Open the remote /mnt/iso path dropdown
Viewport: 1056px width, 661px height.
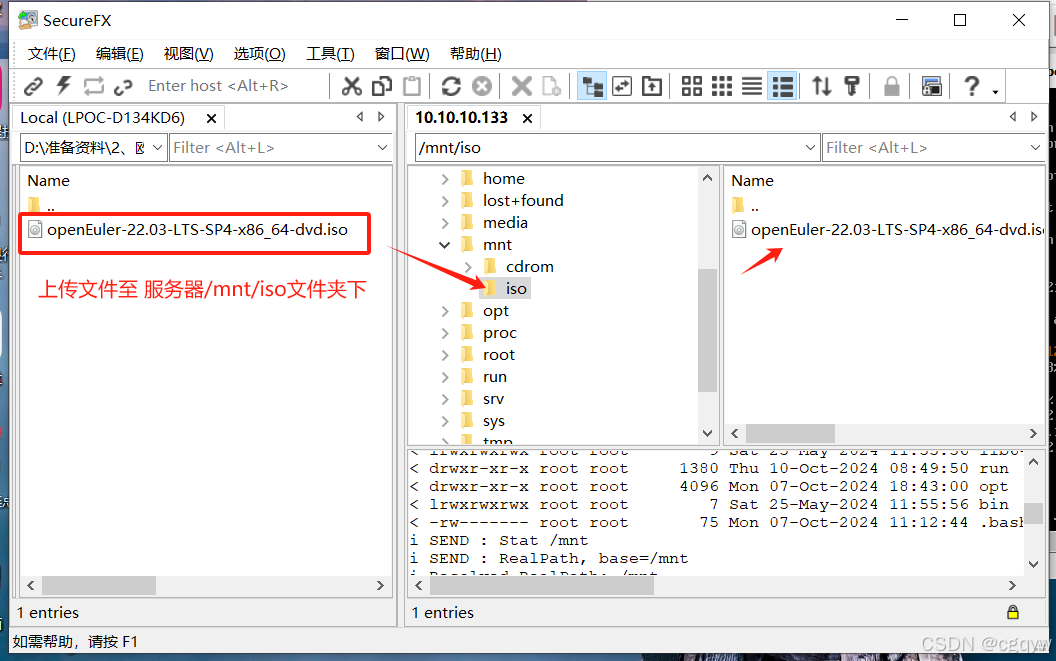click(810, 148)
